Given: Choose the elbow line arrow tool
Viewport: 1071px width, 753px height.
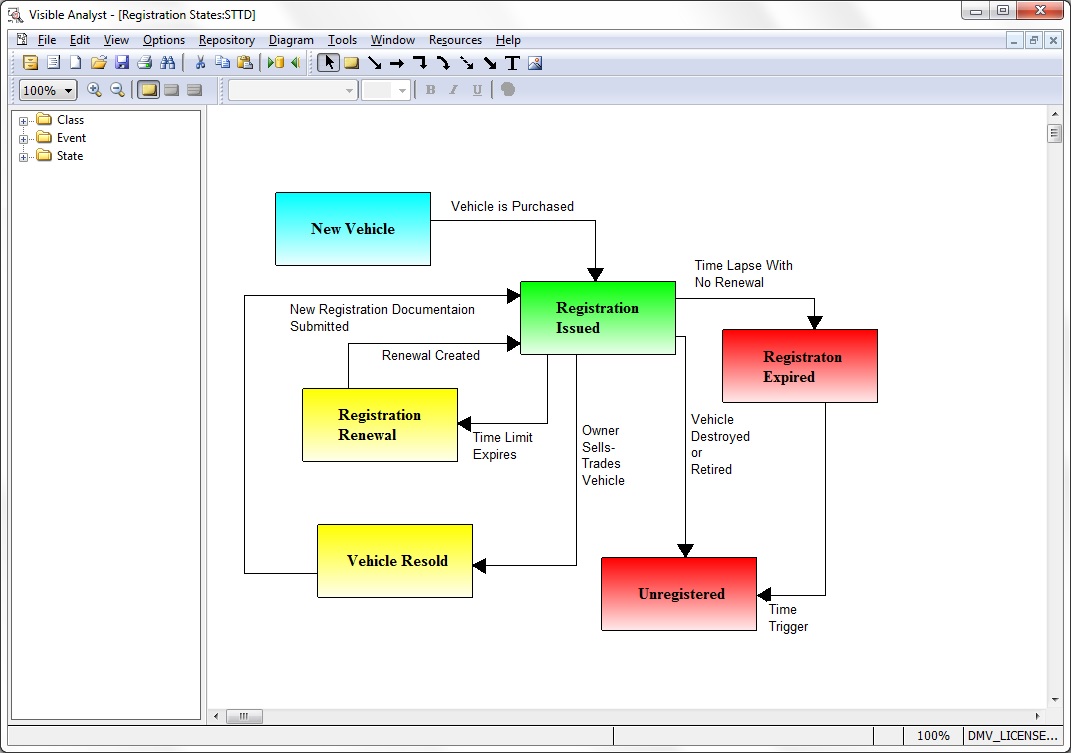Looking at the screenshot, I should pyautogui.click(x=420, y=63).
